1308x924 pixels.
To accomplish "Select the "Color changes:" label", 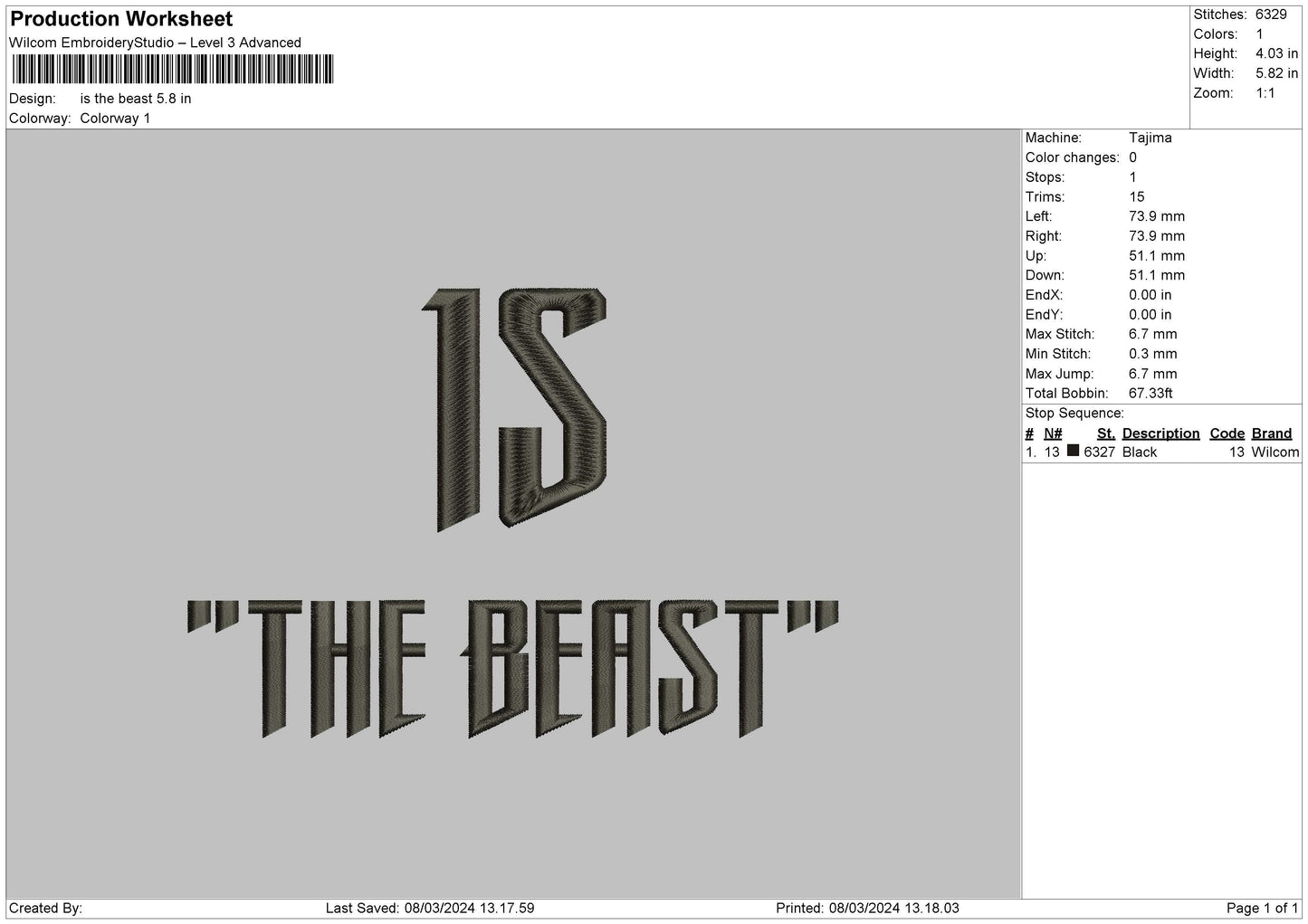I will point(1072,157).
